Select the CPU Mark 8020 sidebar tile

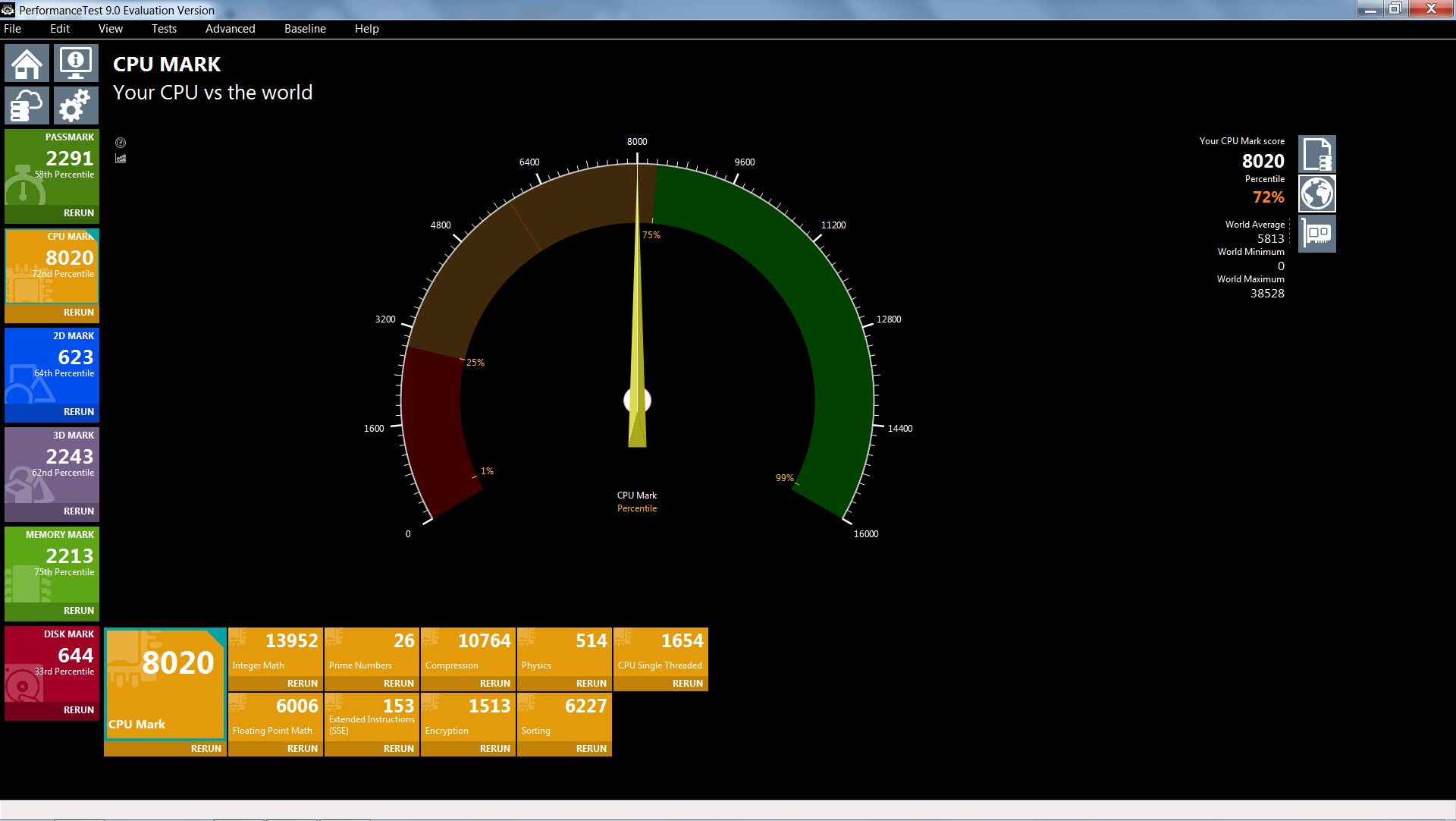point(52,266)
